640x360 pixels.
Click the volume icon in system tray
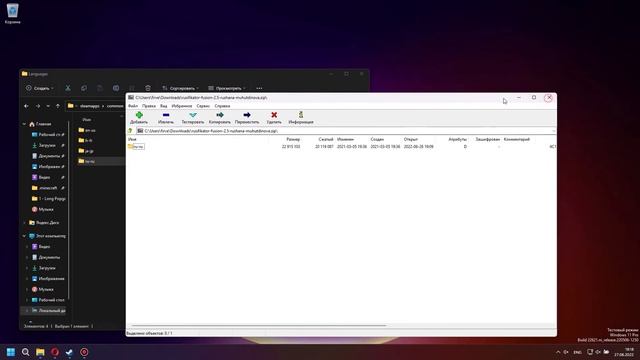point(598,352)
